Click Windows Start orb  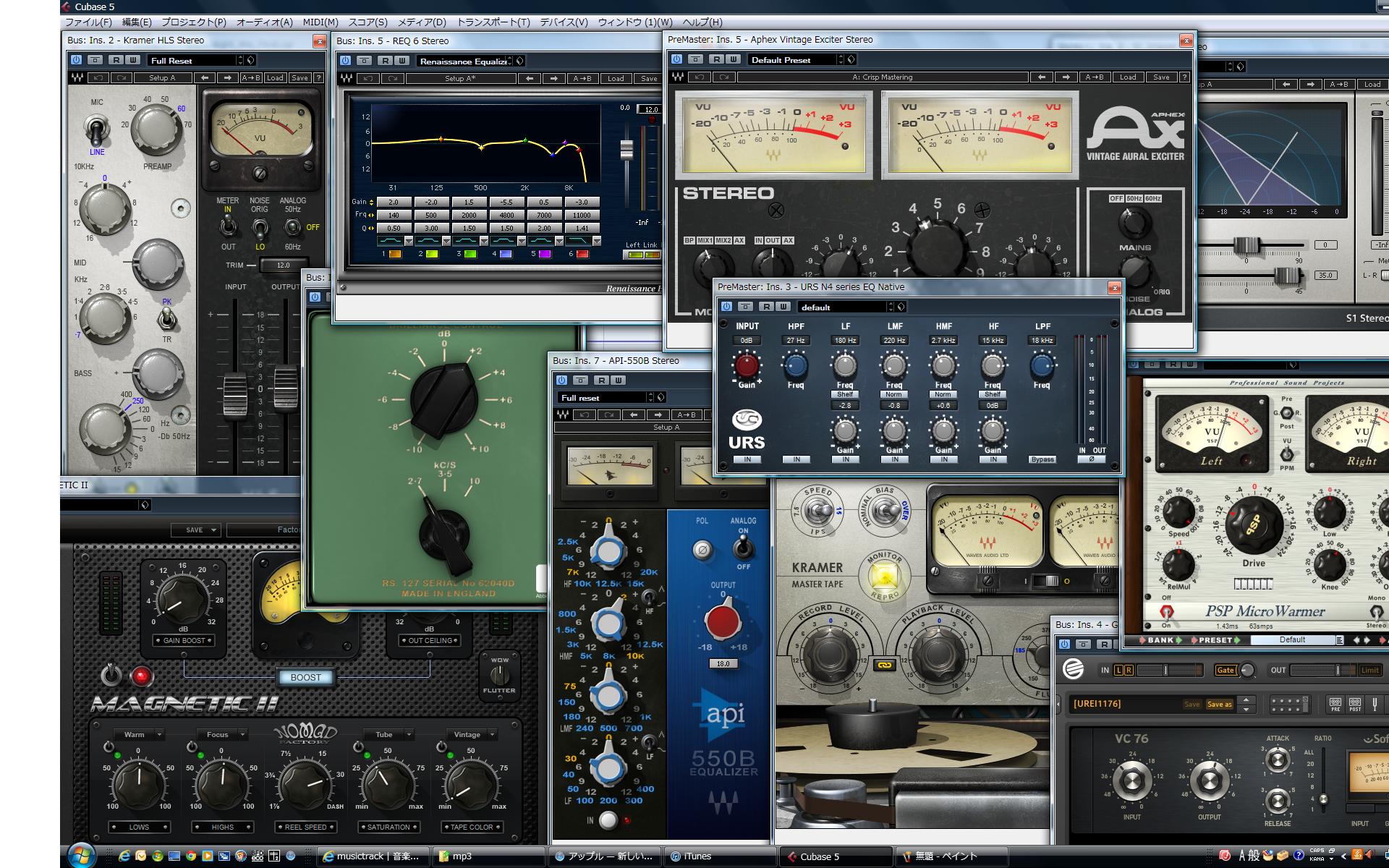(81, 855)
